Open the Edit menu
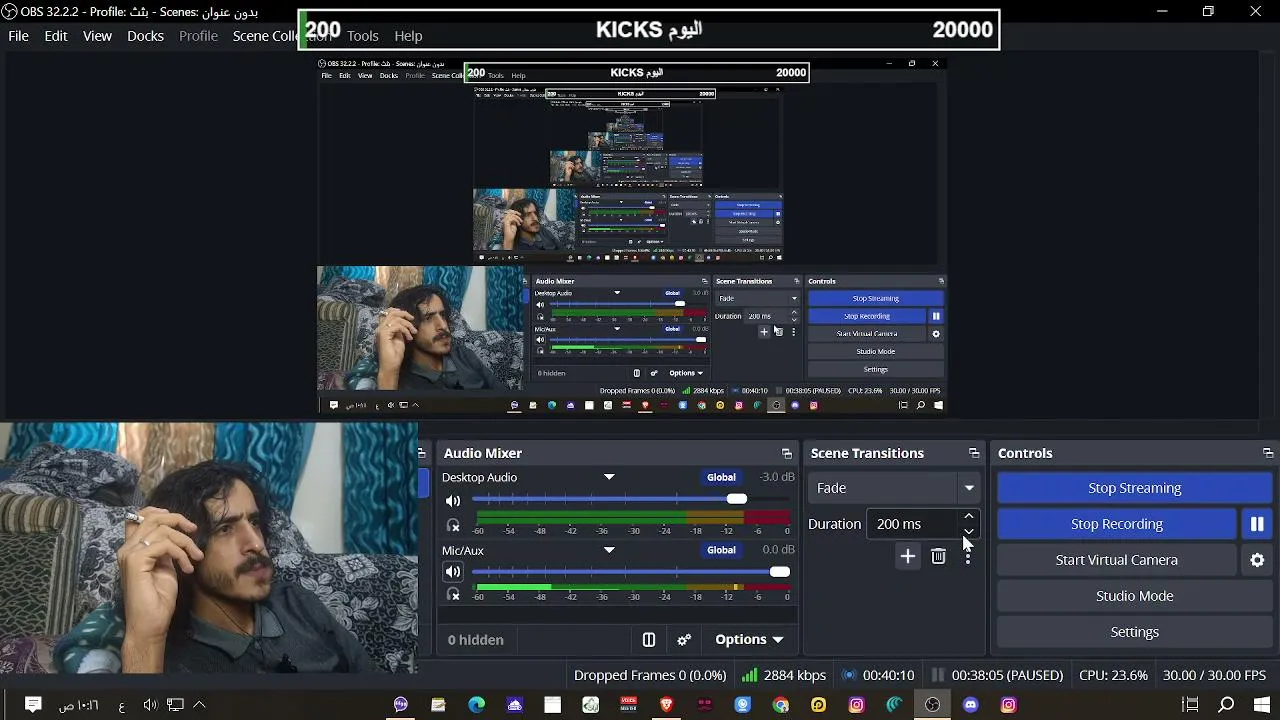1280x720 pixels. point(56,36)
